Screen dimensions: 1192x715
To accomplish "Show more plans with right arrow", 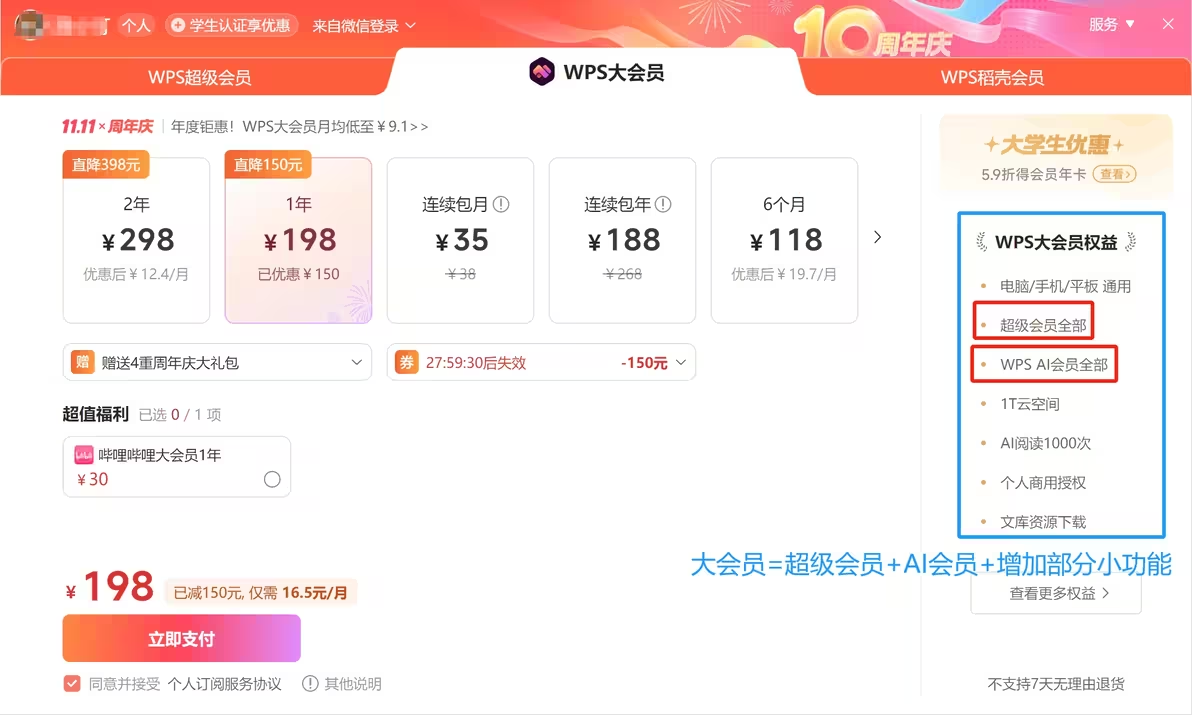I will click(877, 237).
